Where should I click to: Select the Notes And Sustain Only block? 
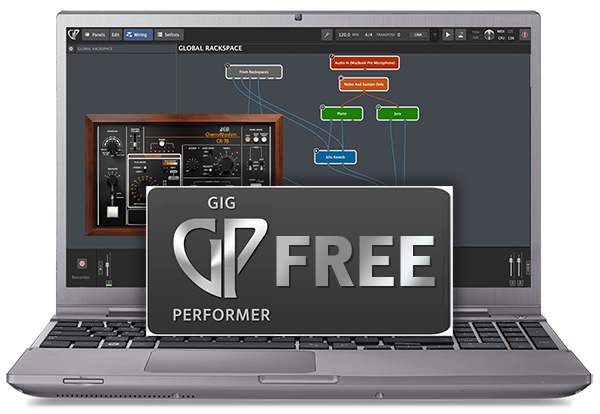pos(362,84)
